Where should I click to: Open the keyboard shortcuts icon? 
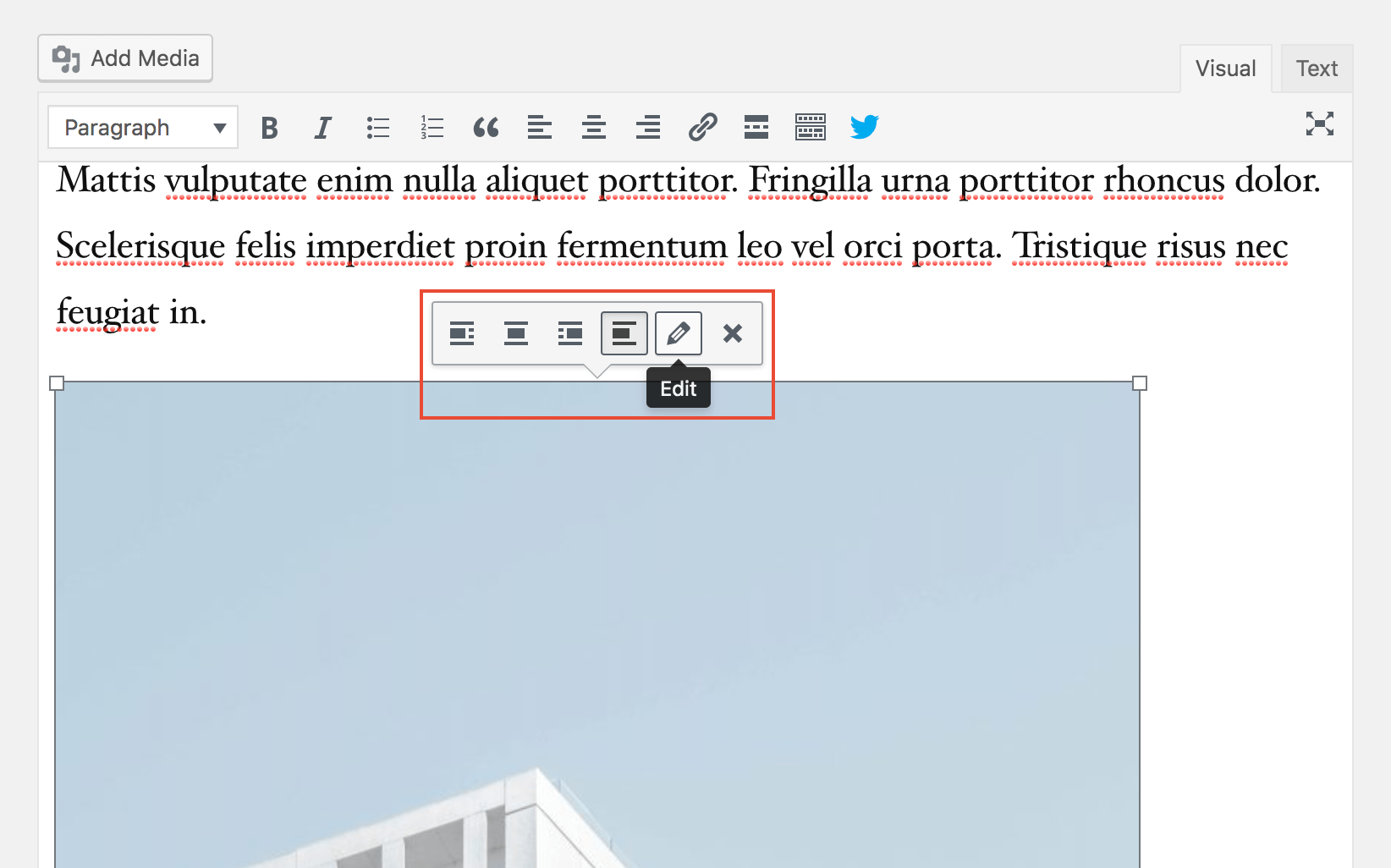tap(810, 127)
